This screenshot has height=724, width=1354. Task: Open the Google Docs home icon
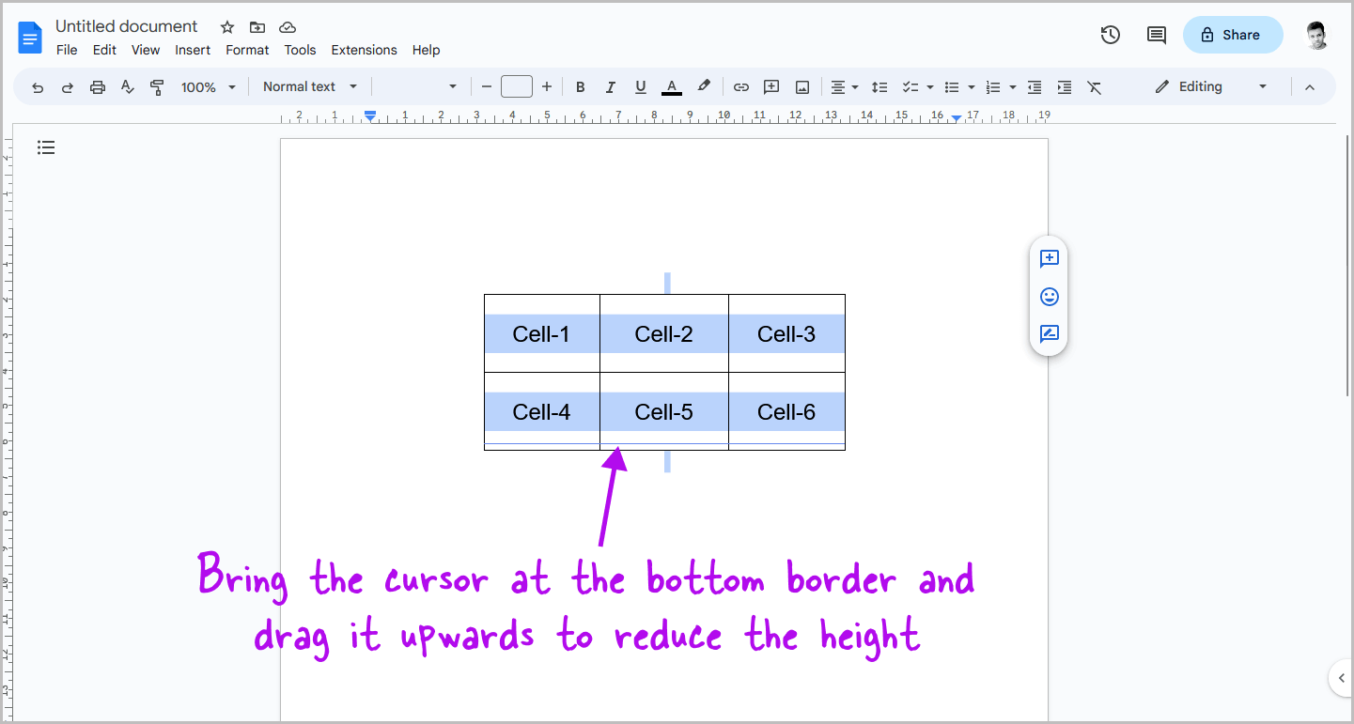(x=30, y=38)
